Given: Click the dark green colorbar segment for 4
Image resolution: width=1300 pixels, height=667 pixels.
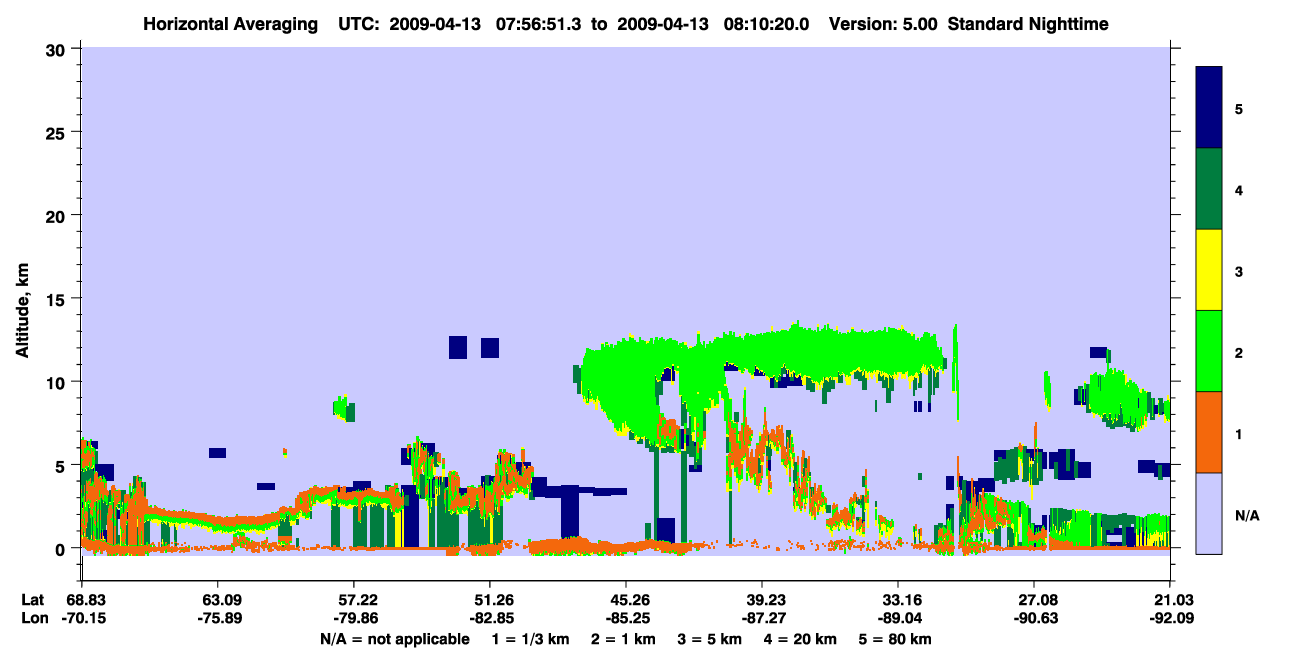Looking at the screenshot, I should (1209, 189).
